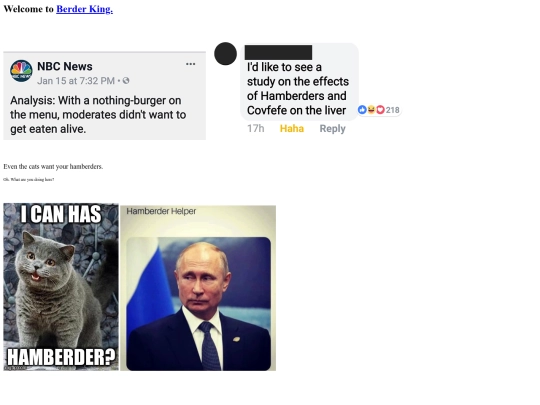540x405 pixels.
Task: Click the NBC News page name
Action: point(65,66)
